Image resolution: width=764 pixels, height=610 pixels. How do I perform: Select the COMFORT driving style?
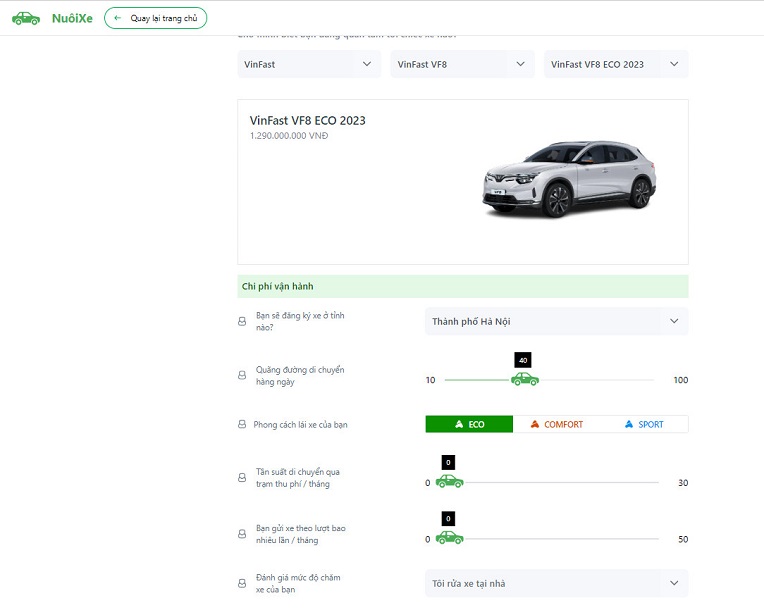pos(556,424)
